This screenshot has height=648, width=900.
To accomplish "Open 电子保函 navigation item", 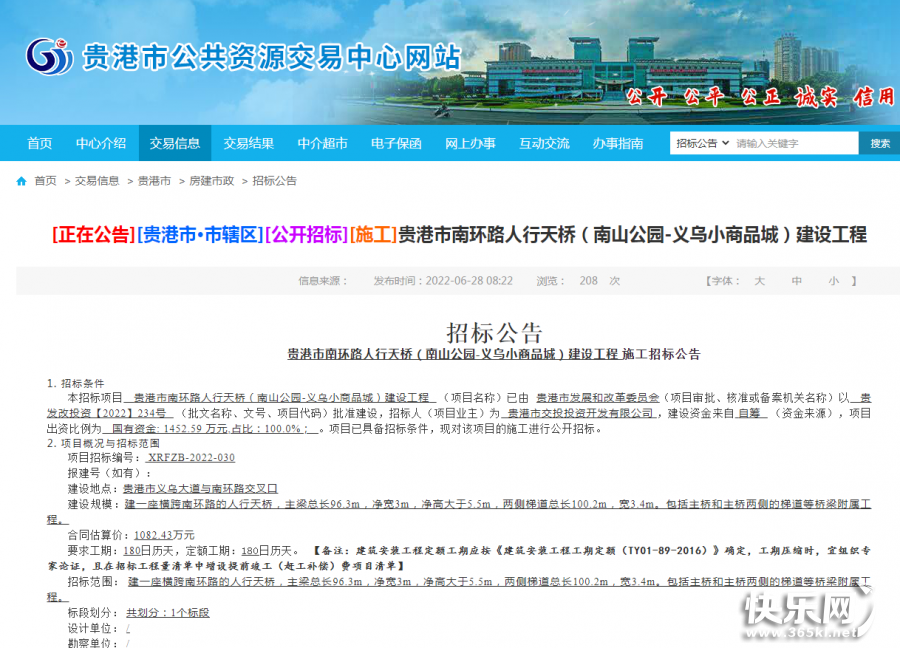I will click(396, 143).
